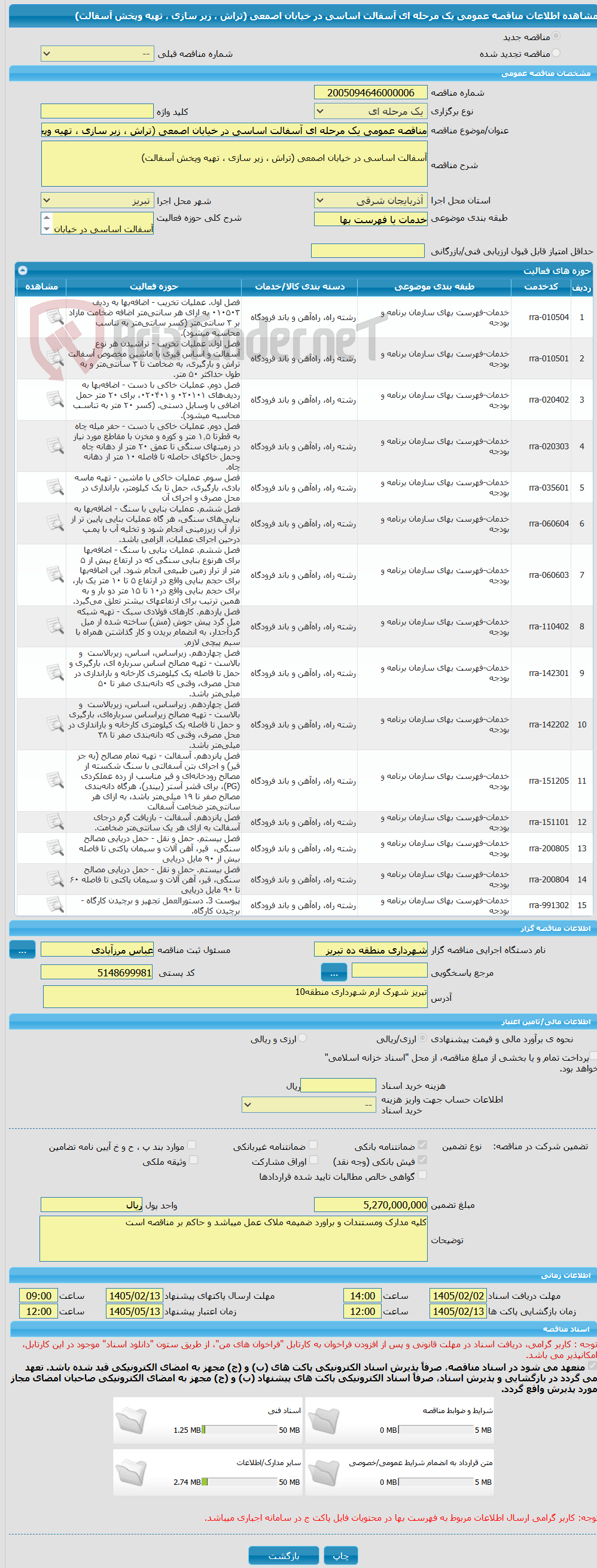Select 'ارزی/ریالی' radio option
The image size is (597, 1568).
(x=422, y=1039)
